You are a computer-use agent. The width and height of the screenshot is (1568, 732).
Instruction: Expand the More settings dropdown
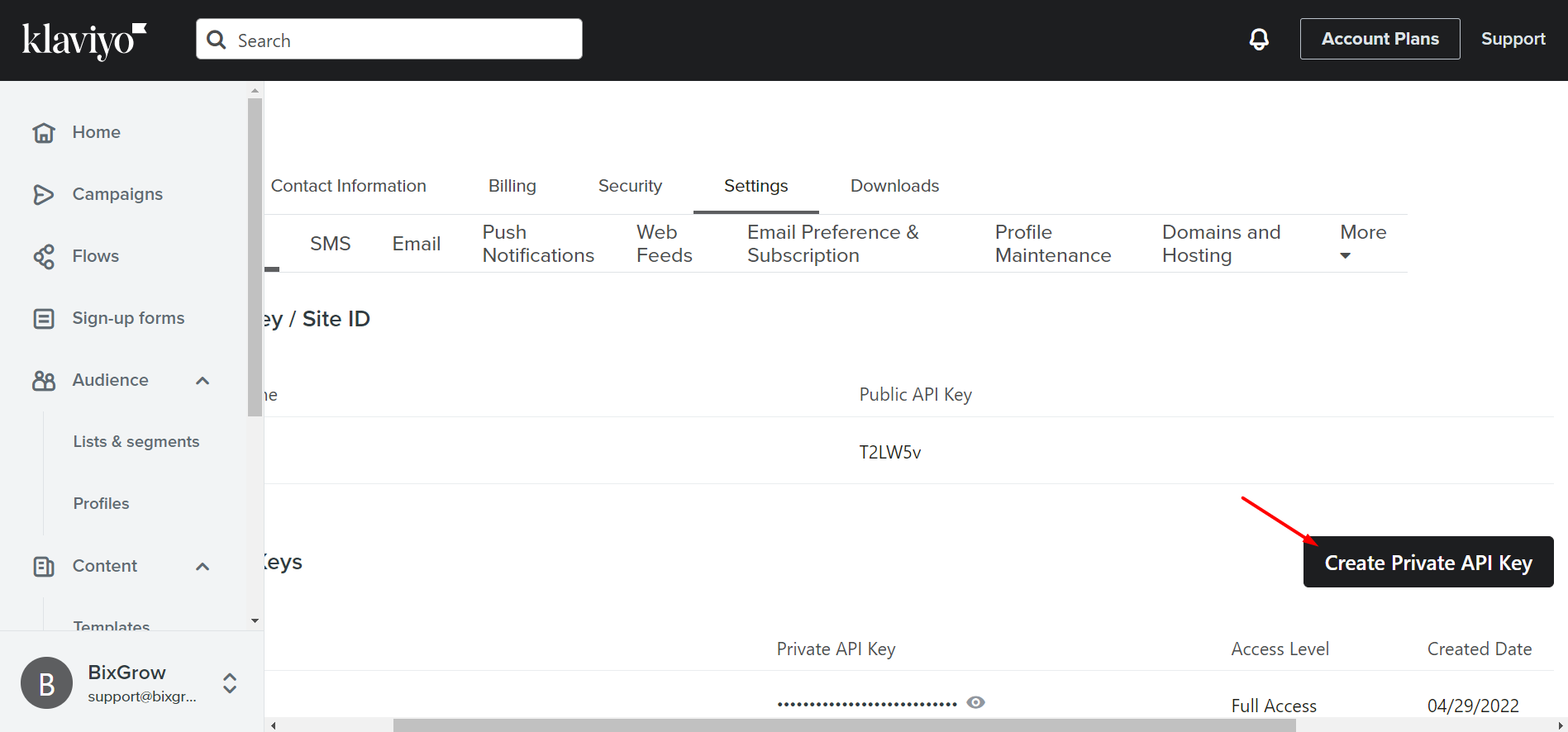pyautogui.click(x=1362, y=243)
